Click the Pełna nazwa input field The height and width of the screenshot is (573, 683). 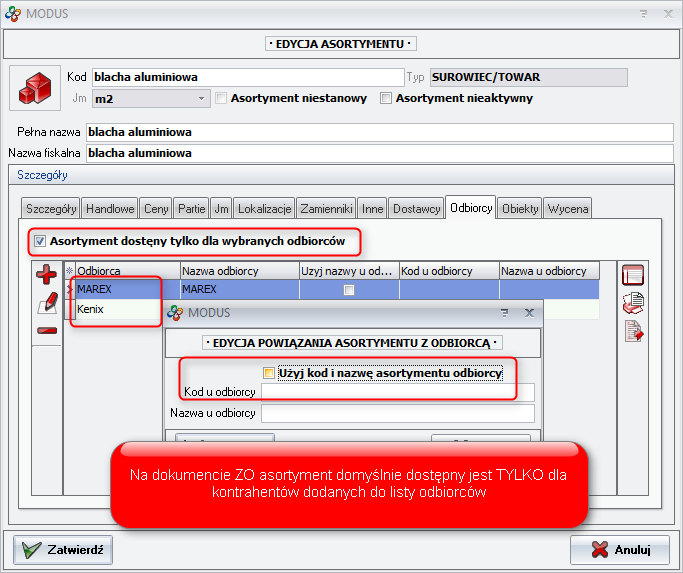[379, 132]
